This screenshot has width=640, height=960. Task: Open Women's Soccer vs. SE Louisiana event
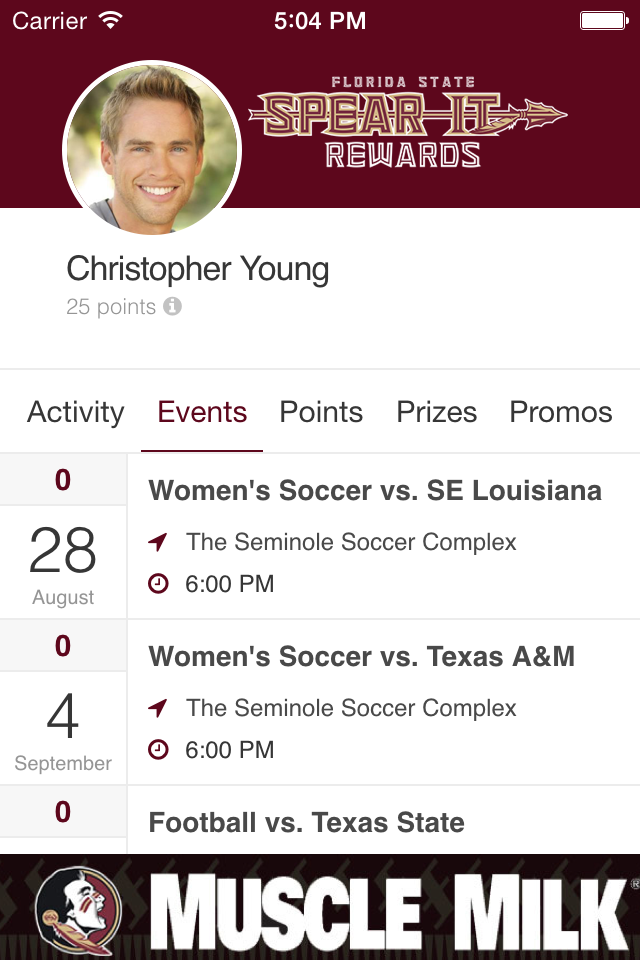pos(383,536)
